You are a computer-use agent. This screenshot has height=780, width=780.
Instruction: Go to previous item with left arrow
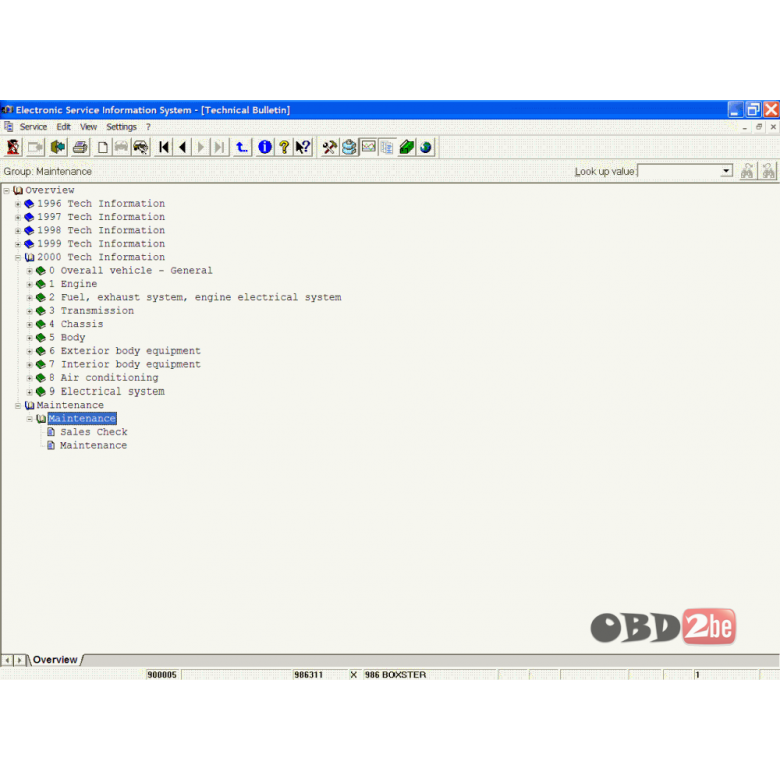pos(183,147)
